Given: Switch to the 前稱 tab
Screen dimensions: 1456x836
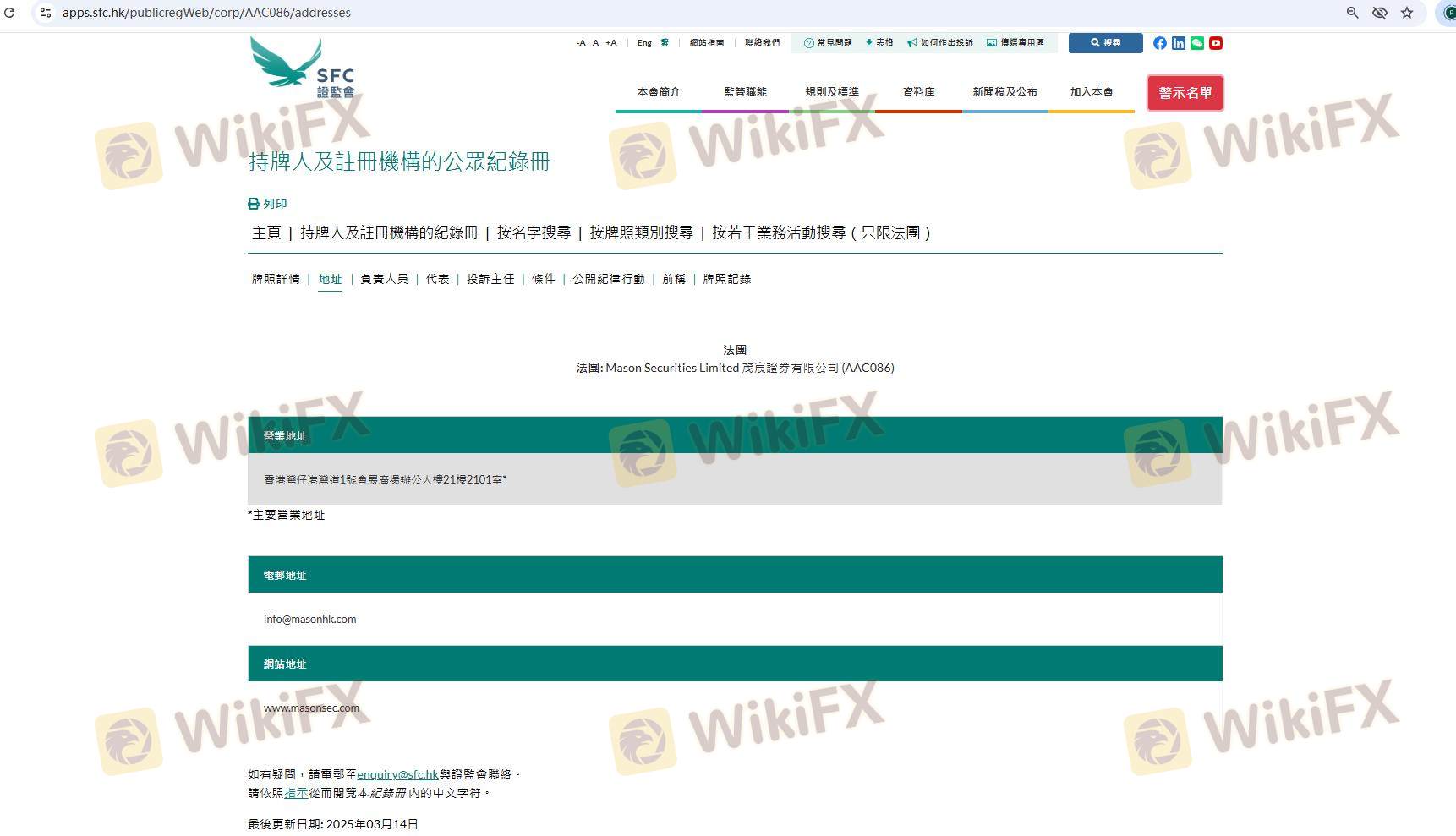Looking at the screenshot, I should click(674, 279).
